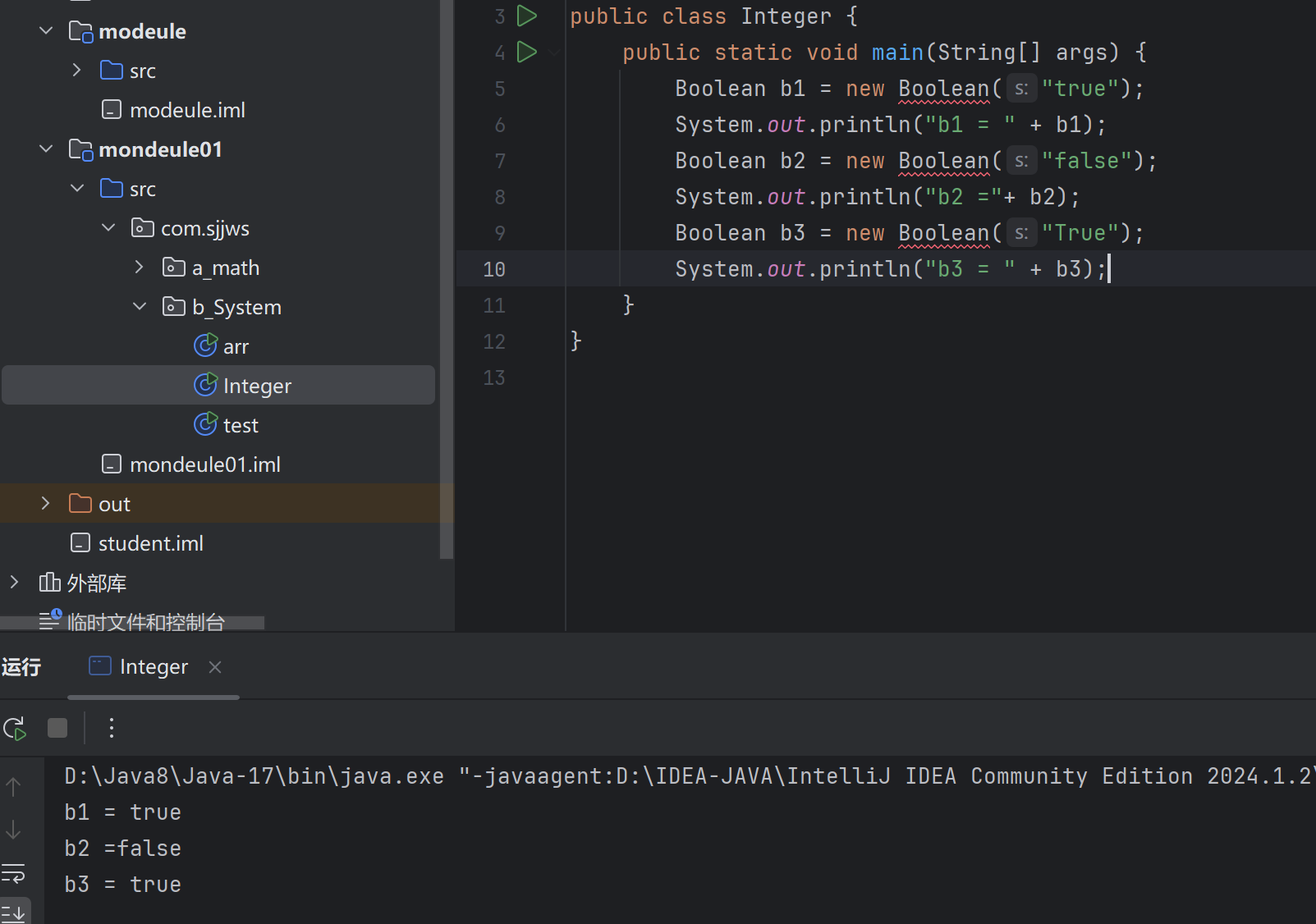Image resolution: width=1316 pixels, height=924 pixels.
Task: Rerun the Integer program
Action: pyautogui.click(x=15, y=728)
